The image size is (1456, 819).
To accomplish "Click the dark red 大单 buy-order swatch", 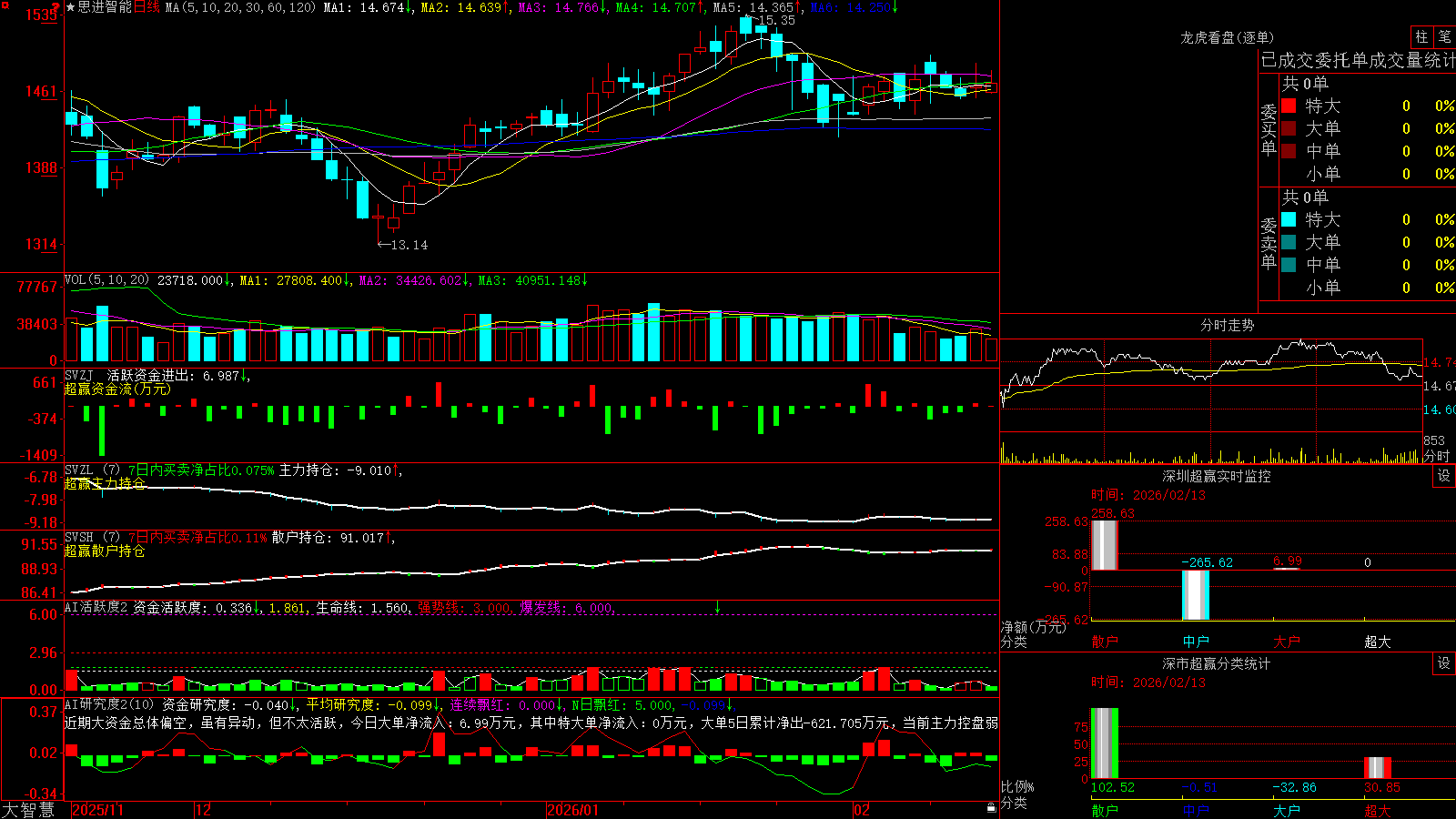I will click(1289, 128).
